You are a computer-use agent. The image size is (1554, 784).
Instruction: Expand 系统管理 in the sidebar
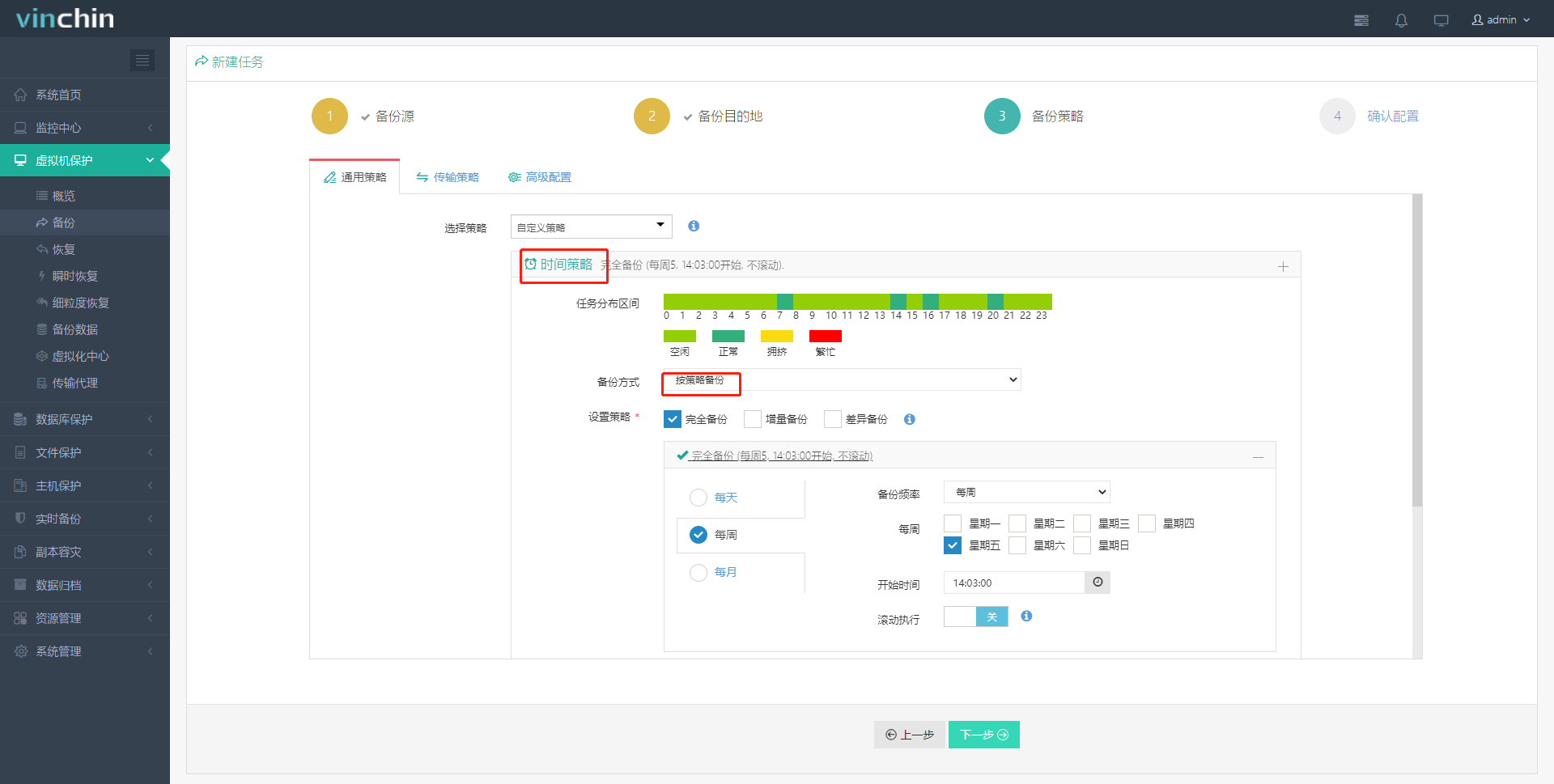click(85, 651)
